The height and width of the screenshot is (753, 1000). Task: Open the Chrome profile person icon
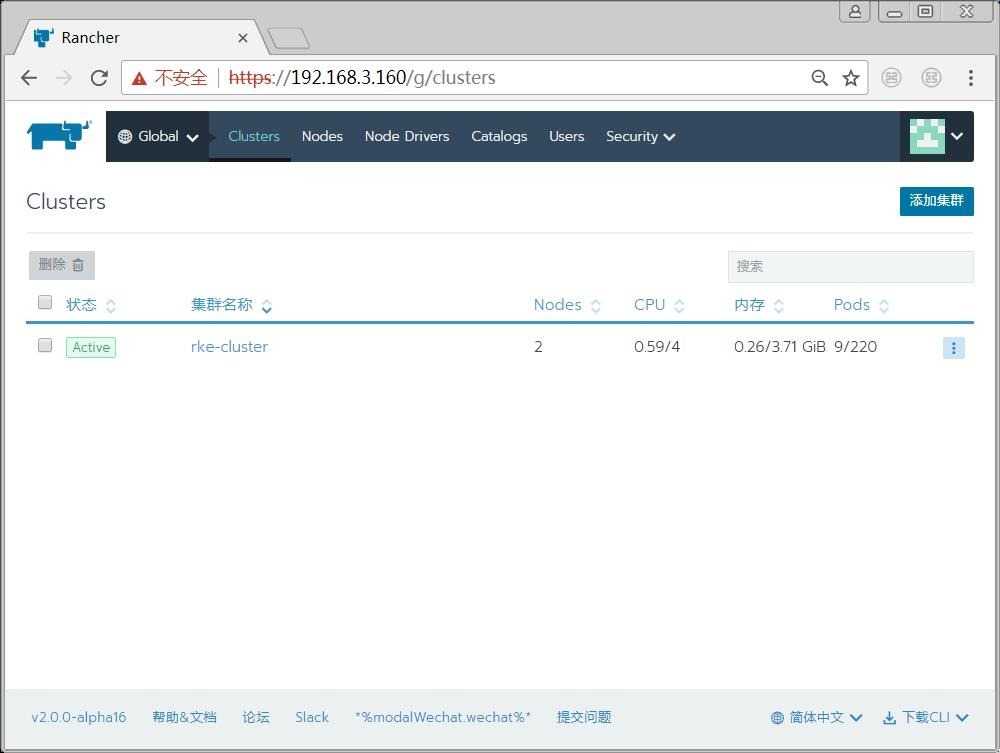(855, 11)
